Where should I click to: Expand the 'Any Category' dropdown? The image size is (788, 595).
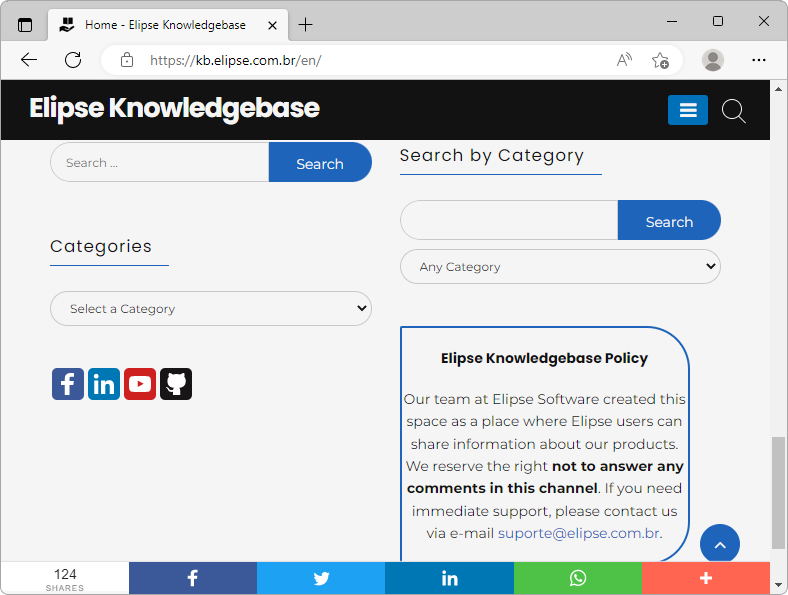click(x=560, y=267)
